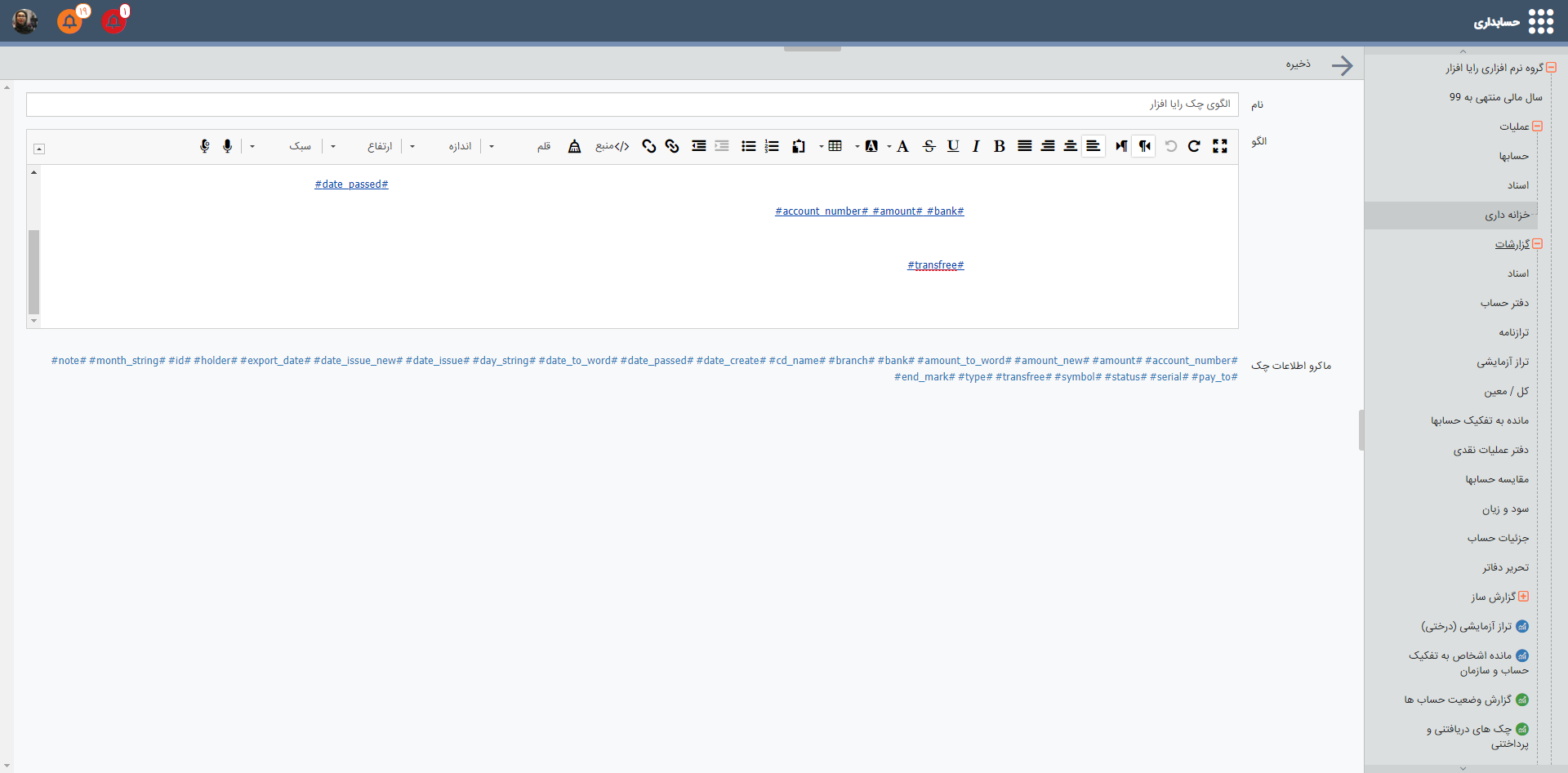
Task: Open the style (سبک) dropdown
Action: 282,146
